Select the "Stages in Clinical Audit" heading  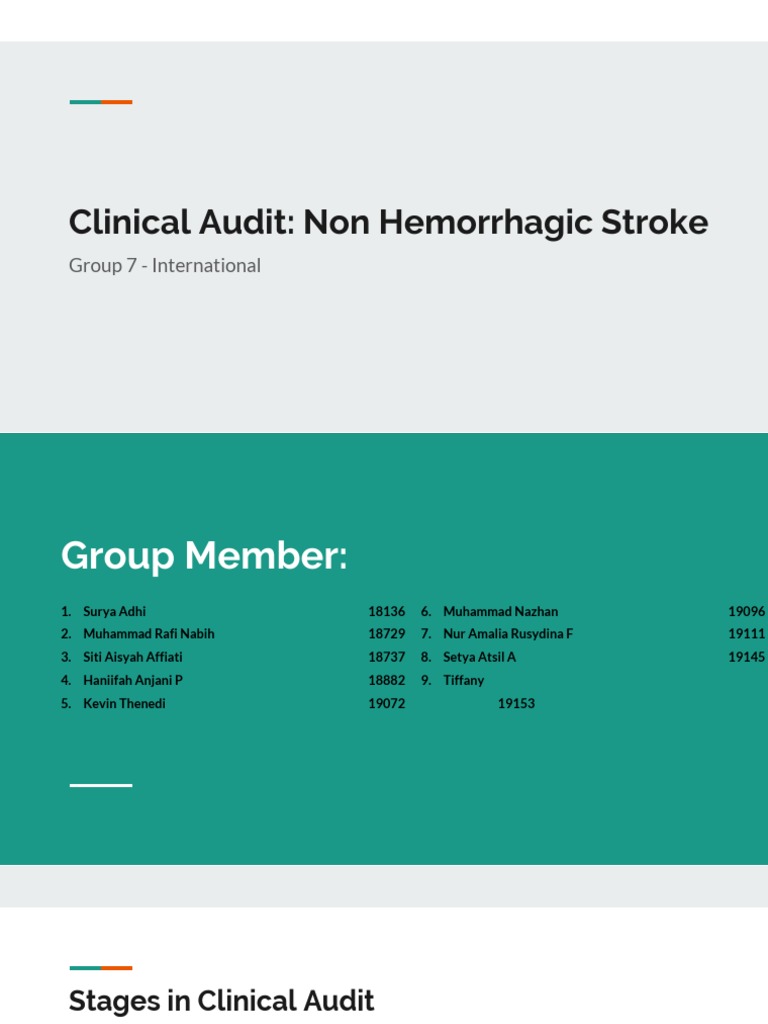pos(221,1001)
